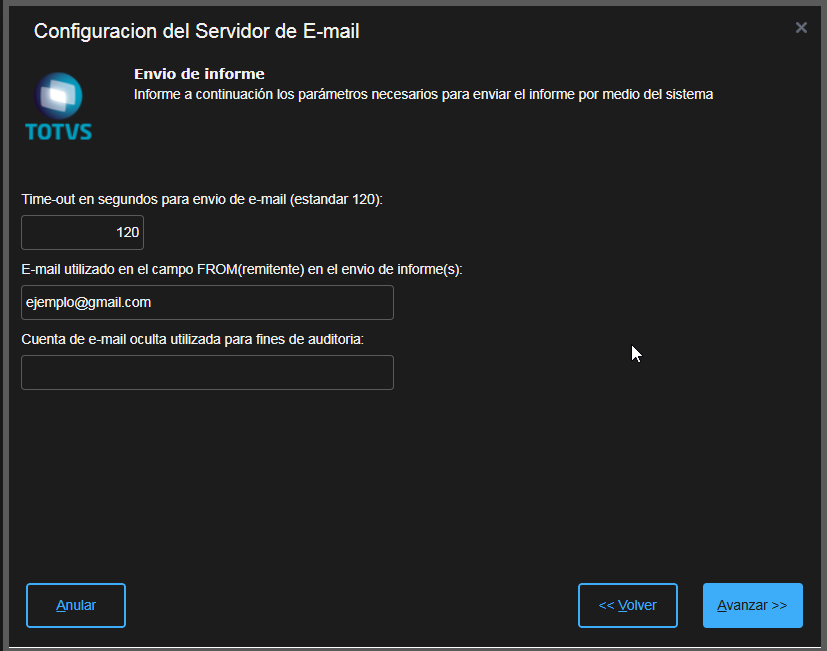The width and height of the screenshot is (827, 651).
Task: Click the "Informe a continuación" description text
Action: pyautogui.click(x=423, y=95)
